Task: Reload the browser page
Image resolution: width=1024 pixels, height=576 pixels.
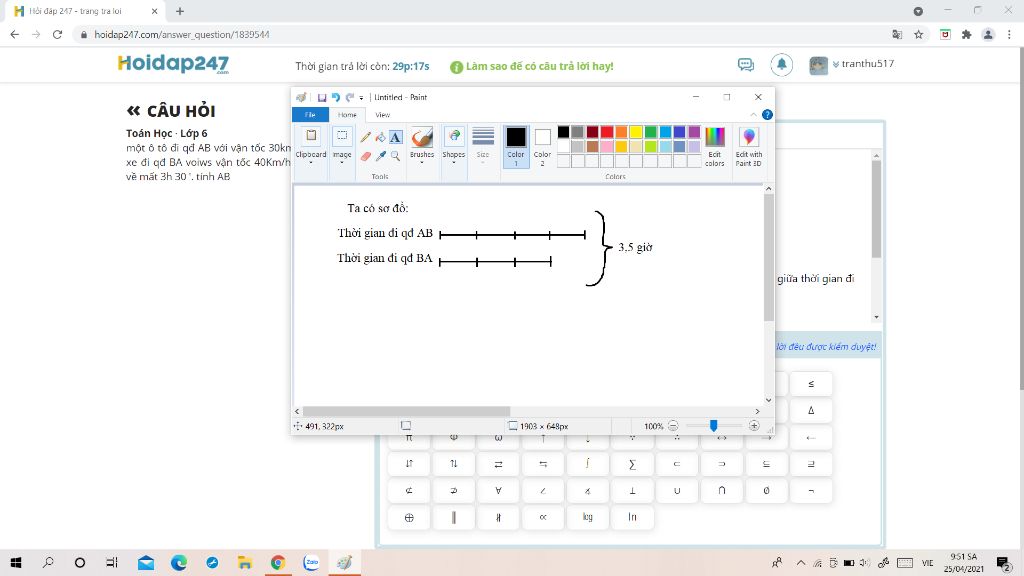Action: (x=57, y=35)
